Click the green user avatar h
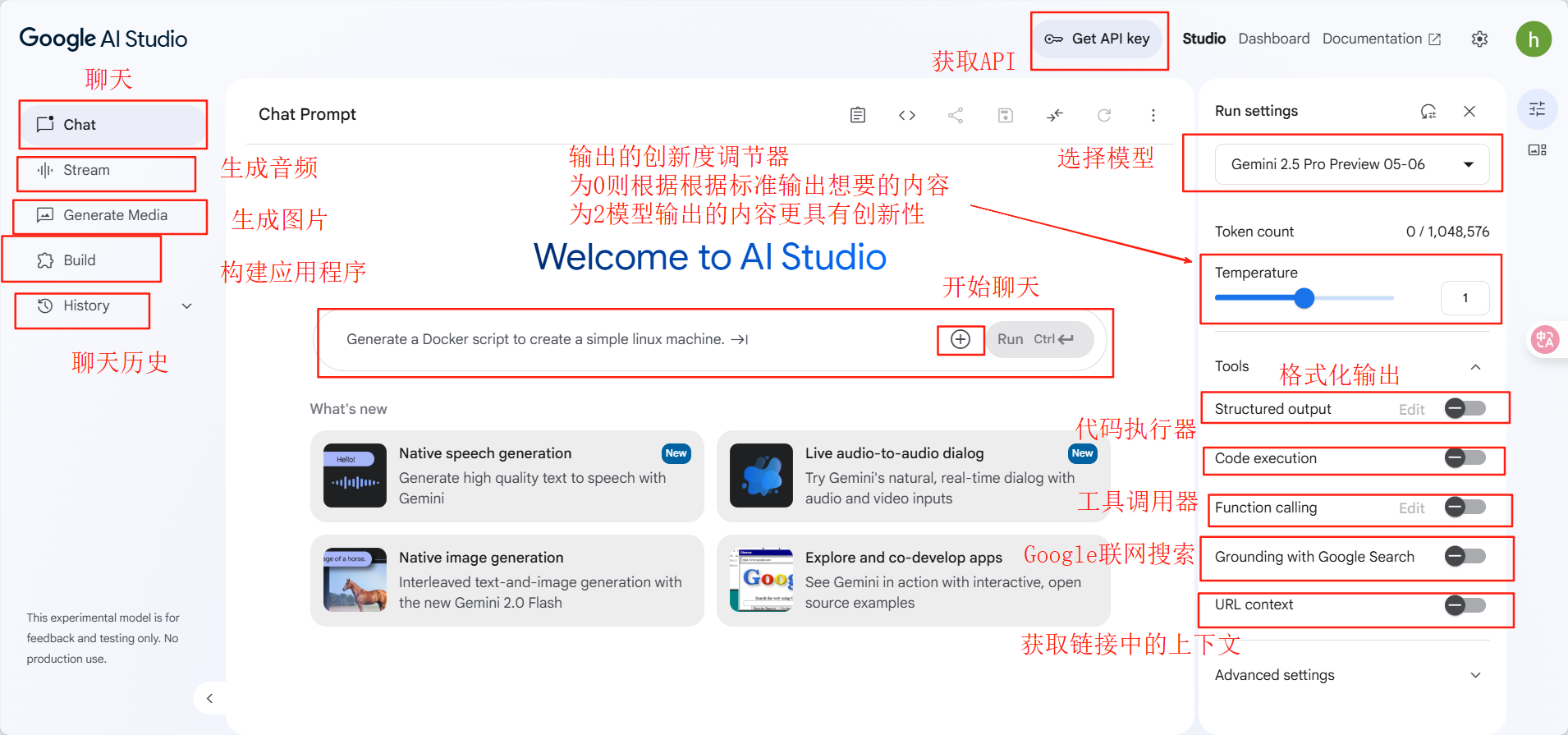 (x=1534, y=39)
